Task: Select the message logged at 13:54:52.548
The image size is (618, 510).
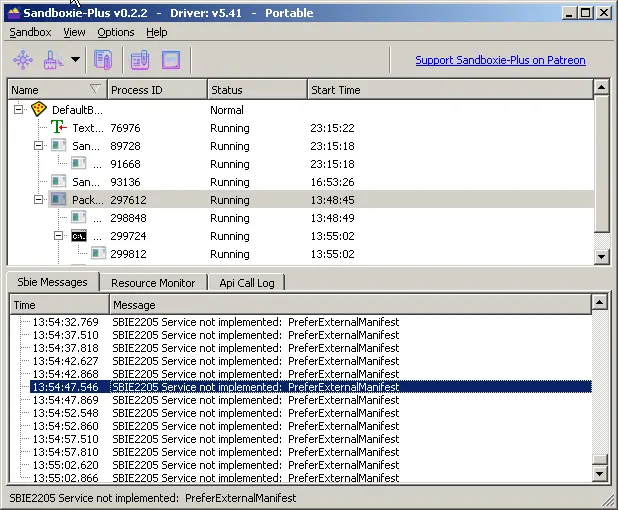Action: click(x=311, y=413)
